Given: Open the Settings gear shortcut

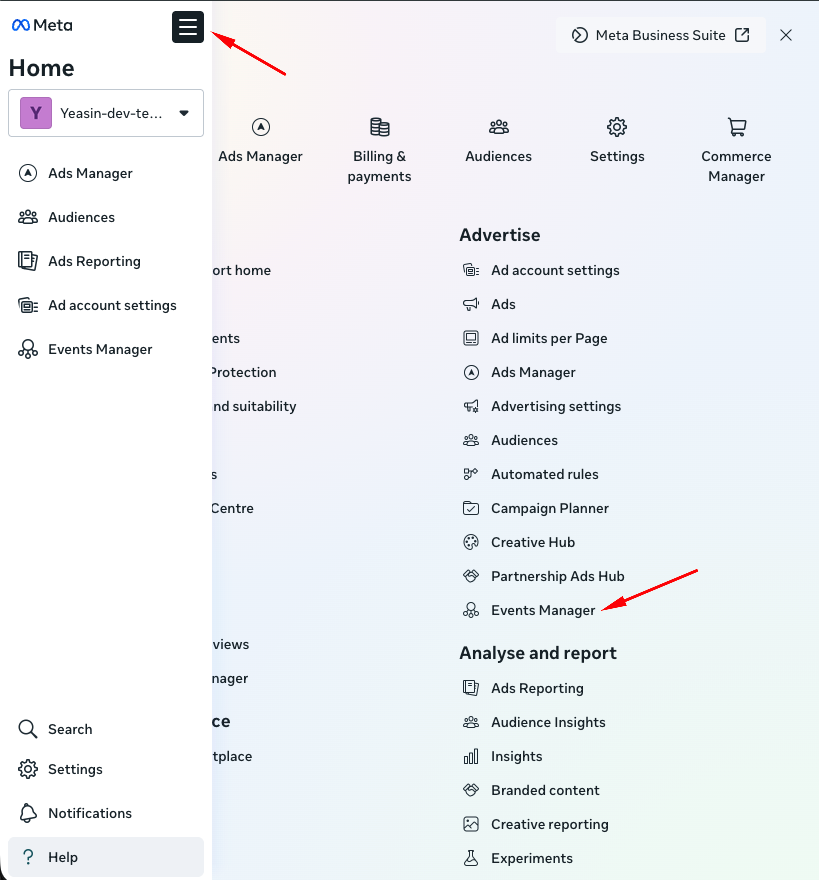Looking at the screenshot, I should tap(616, 140).
